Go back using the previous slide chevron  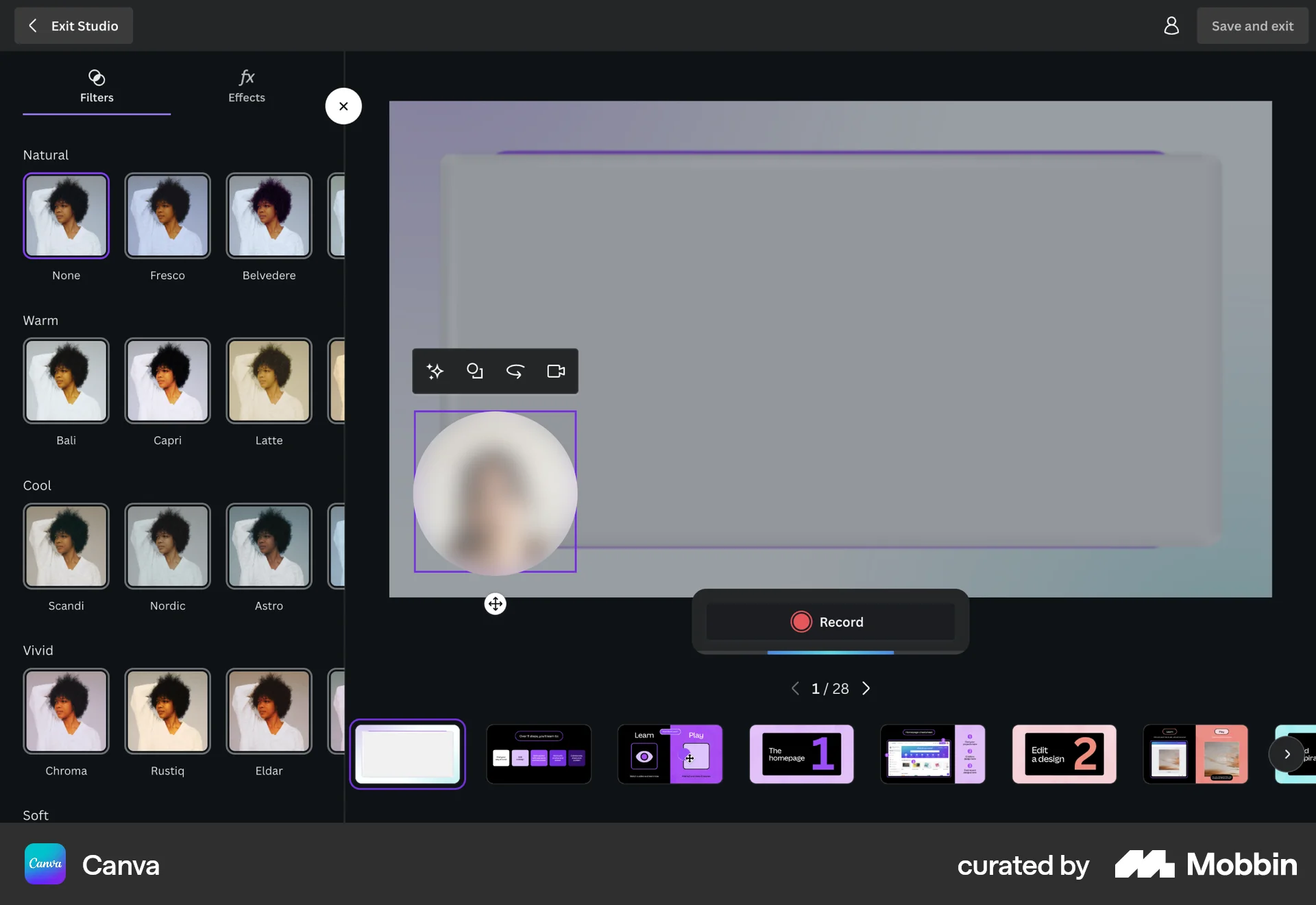(794, 688)
